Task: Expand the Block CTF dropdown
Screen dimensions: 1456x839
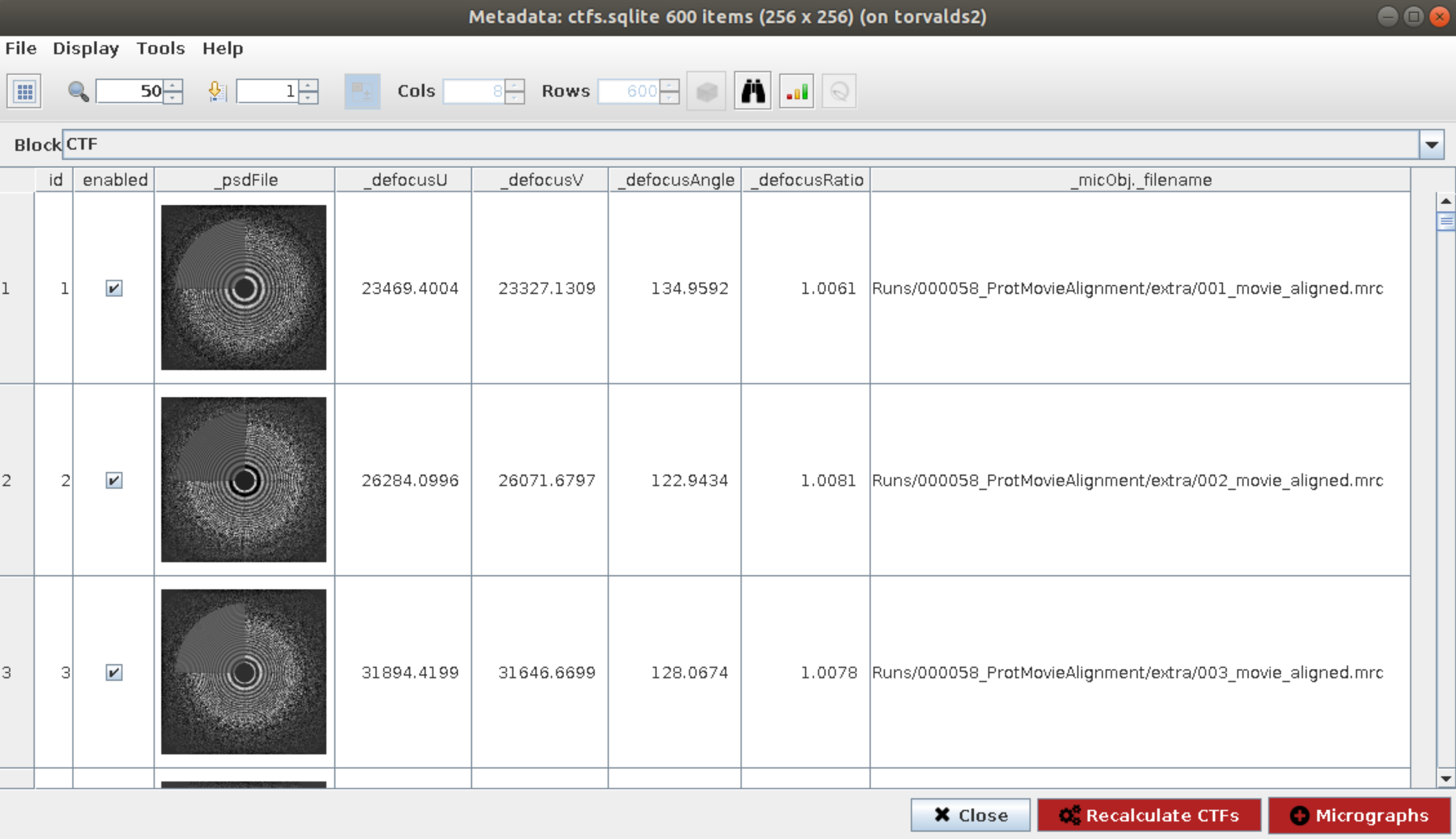Action: (1431, 145)
